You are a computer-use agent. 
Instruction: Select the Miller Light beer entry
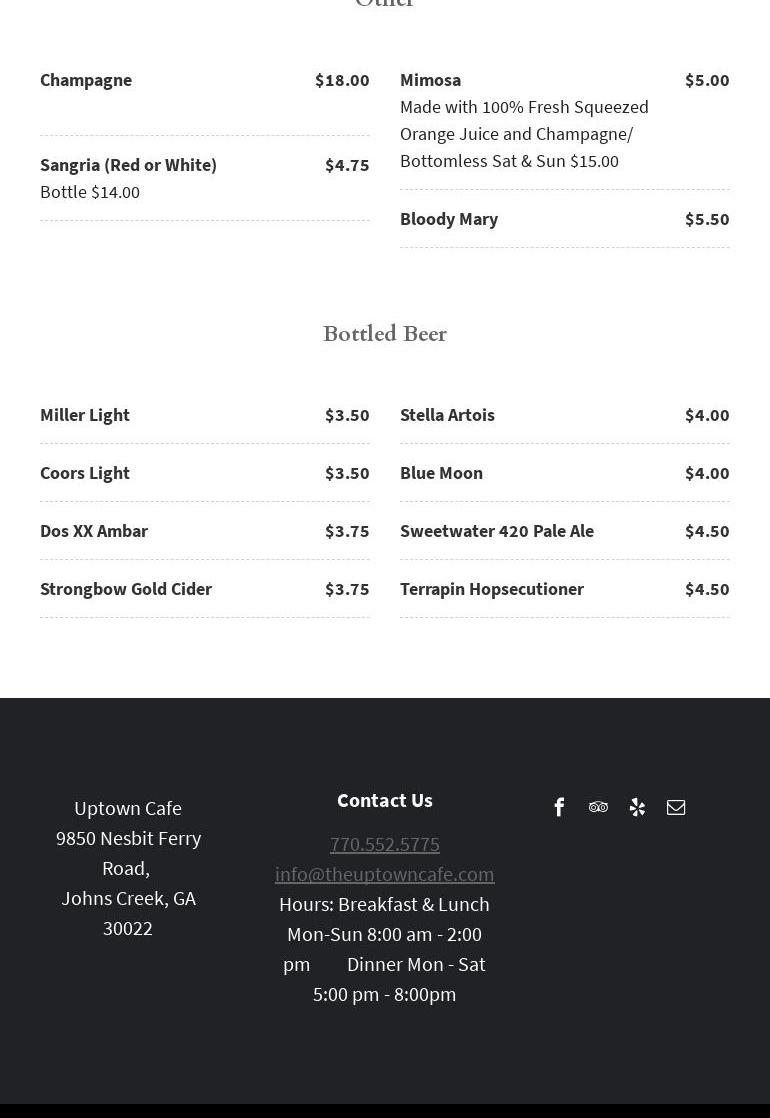click(85, 415)
